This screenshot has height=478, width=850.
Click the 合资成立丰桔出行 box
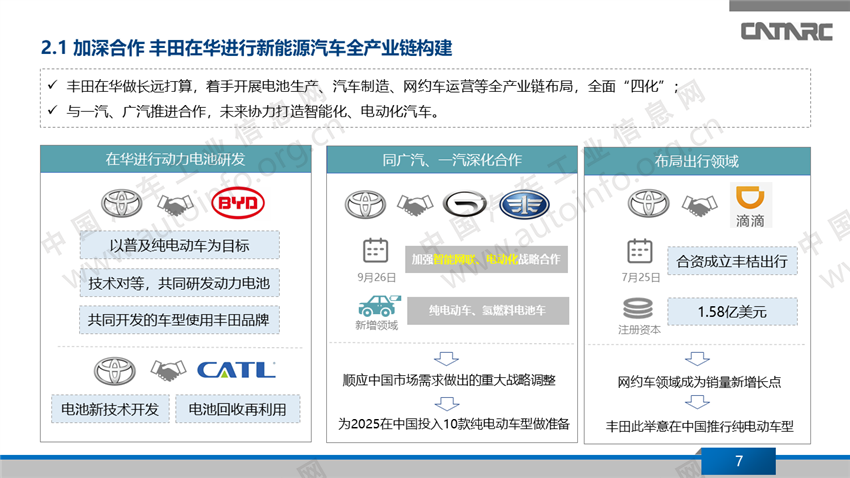coord(732,261)
